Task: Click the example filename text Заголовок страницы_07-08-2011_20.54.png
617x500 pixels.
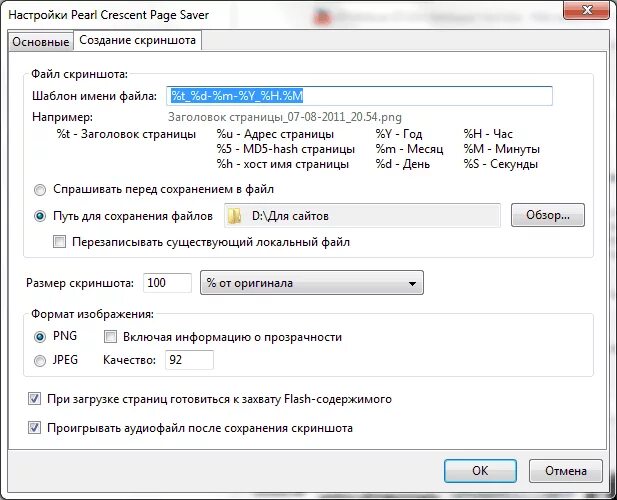Action: tap(284, 117)
